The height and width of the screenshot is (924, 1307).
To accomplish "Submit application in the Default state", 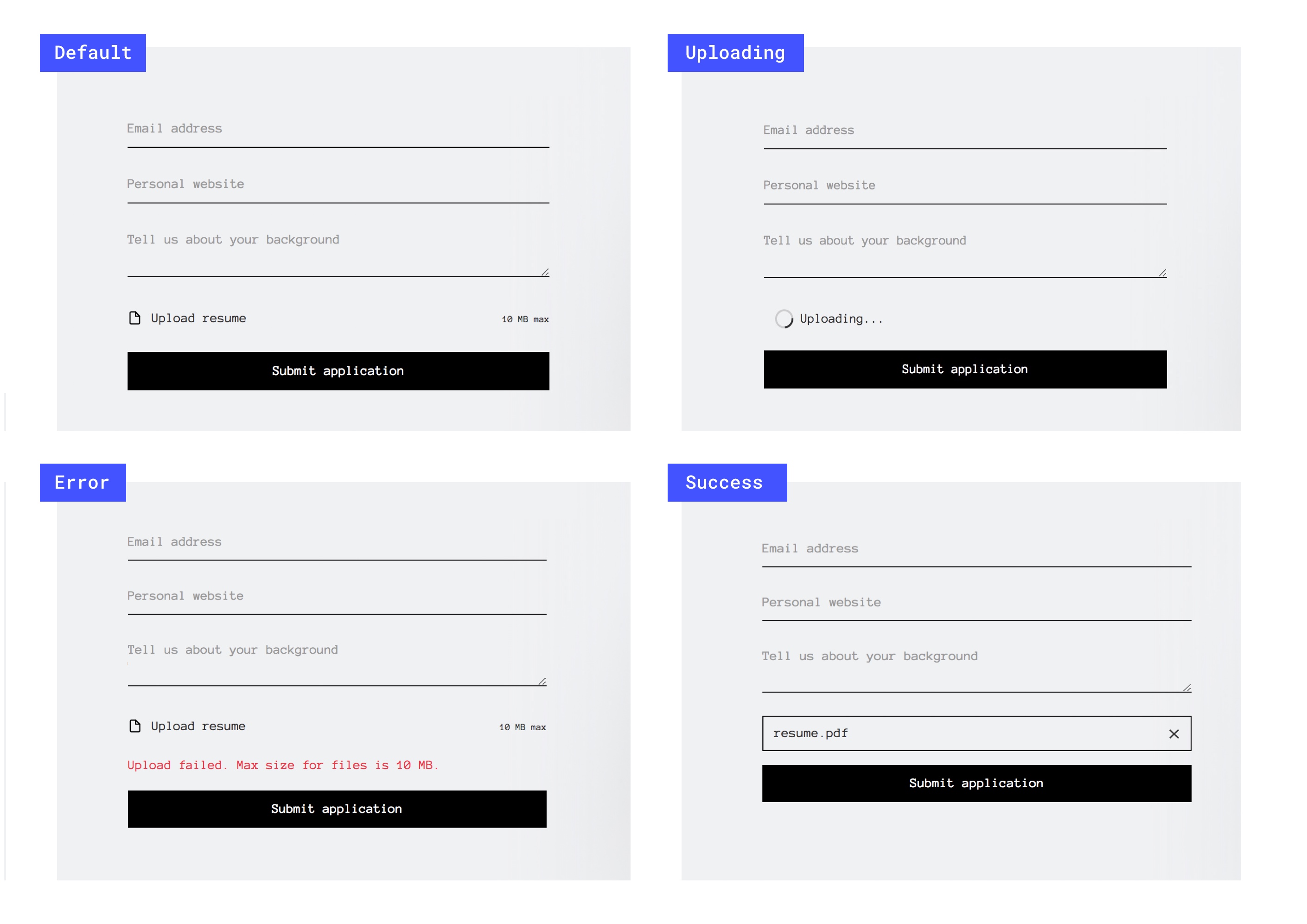I will 338,370.
